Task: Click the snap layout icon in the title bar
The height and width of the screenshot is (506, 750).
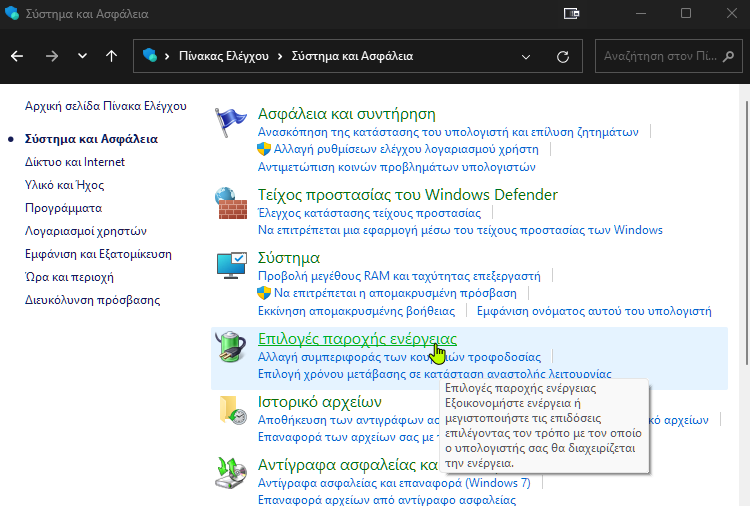Action: tap(571, 13)
